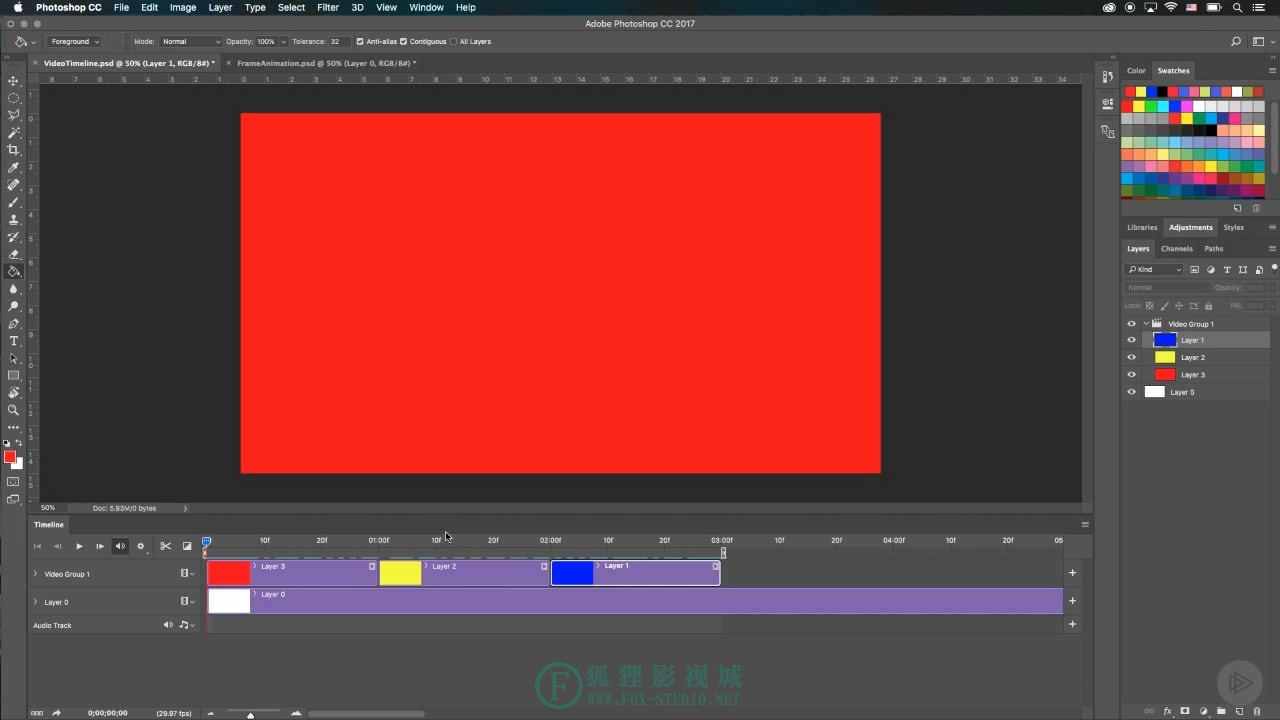Viewport: 1280px width, 720px height.
Task: Select the Horizontal Type tool
Action: pos(14,341)
